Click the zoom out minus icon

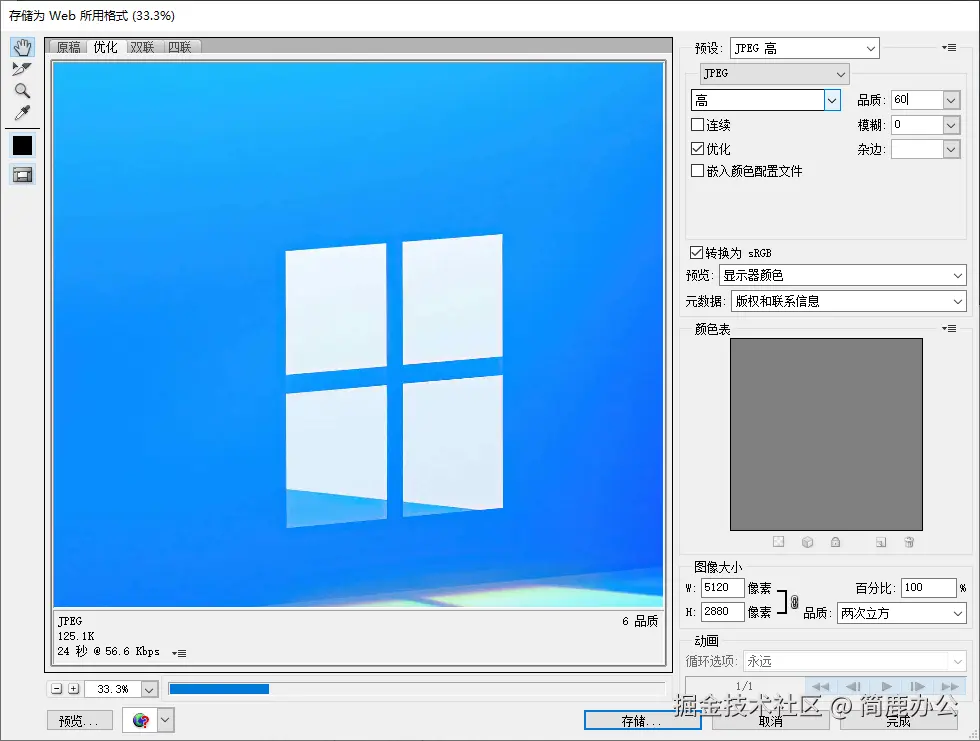tap(57, 689)
